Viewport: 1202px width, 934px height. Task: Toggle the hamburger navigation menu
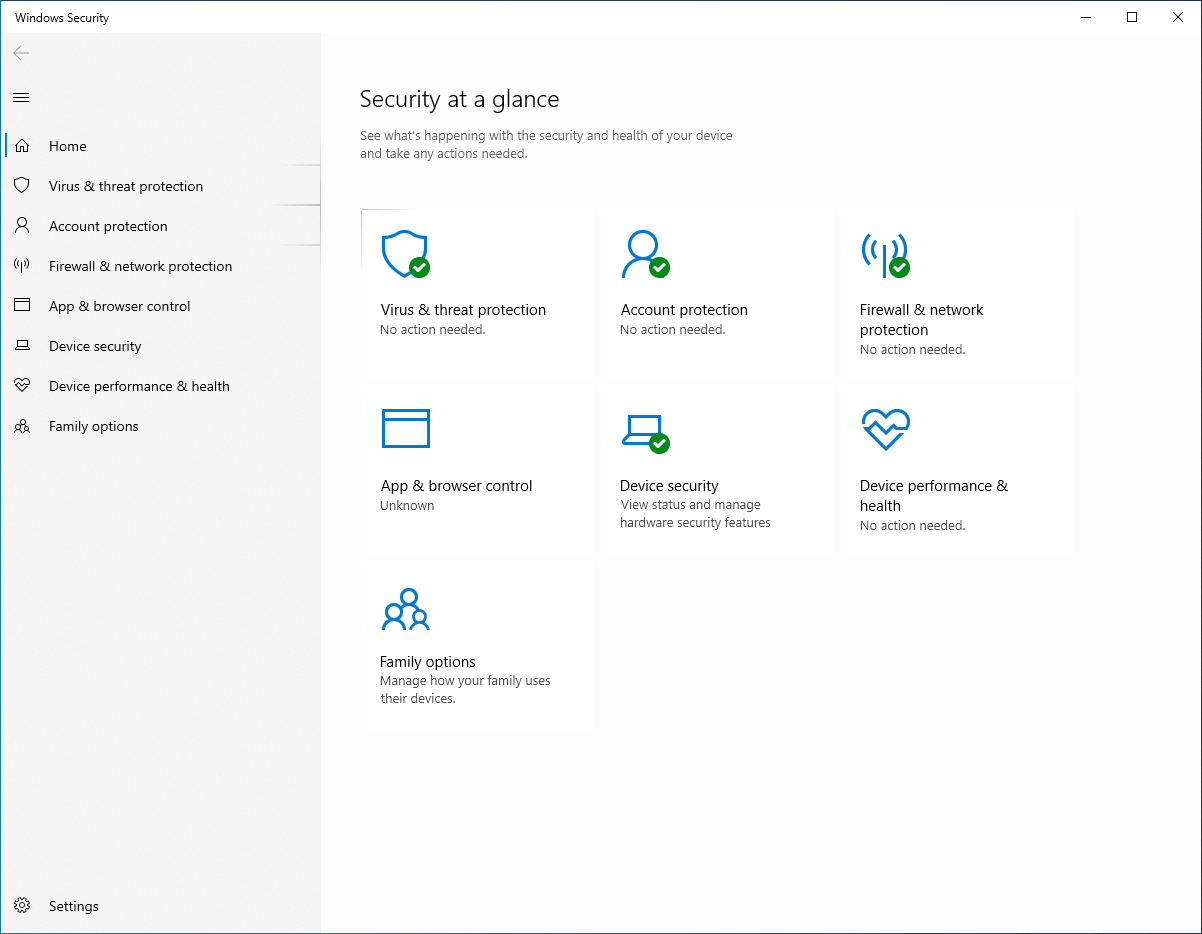[x=21, y=97]
